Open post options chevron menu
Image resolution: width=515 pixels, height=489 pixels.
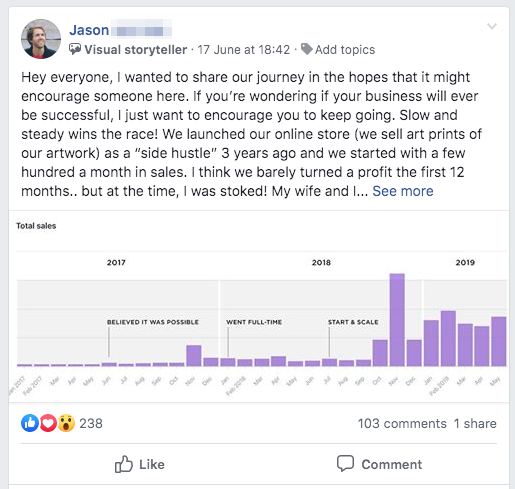pyautogui.click(x=492, y=26)
